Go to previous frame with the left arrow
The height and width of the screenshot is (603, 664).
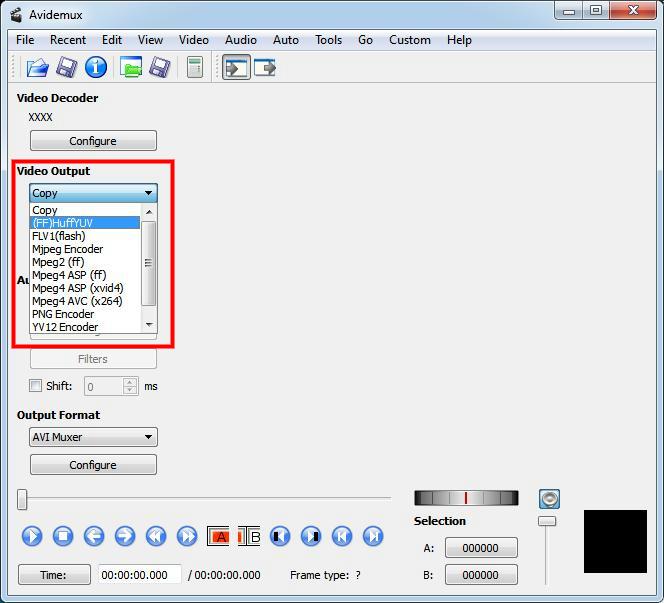tap(94, 536)
